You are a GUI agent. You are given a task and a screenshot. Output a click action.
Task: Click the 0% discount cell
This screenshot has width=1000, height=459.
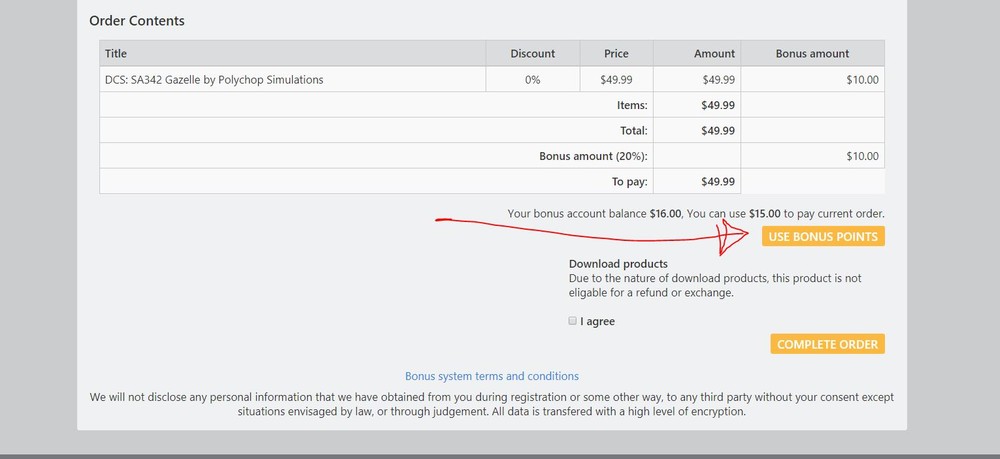click(532, 80)
